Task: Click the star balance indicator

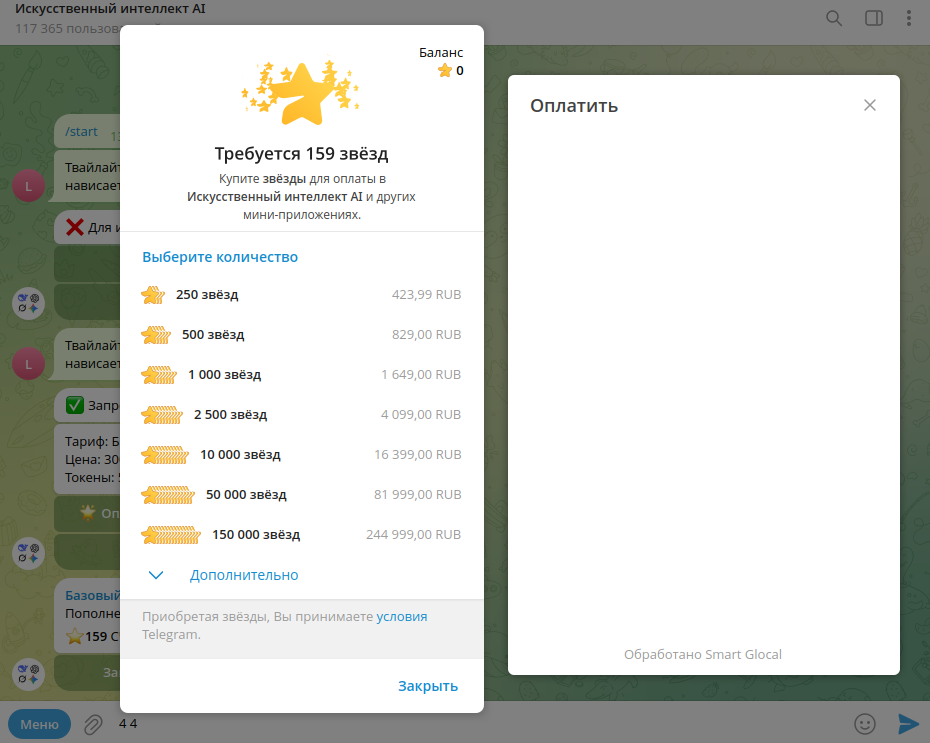Action: click(450, 71)
